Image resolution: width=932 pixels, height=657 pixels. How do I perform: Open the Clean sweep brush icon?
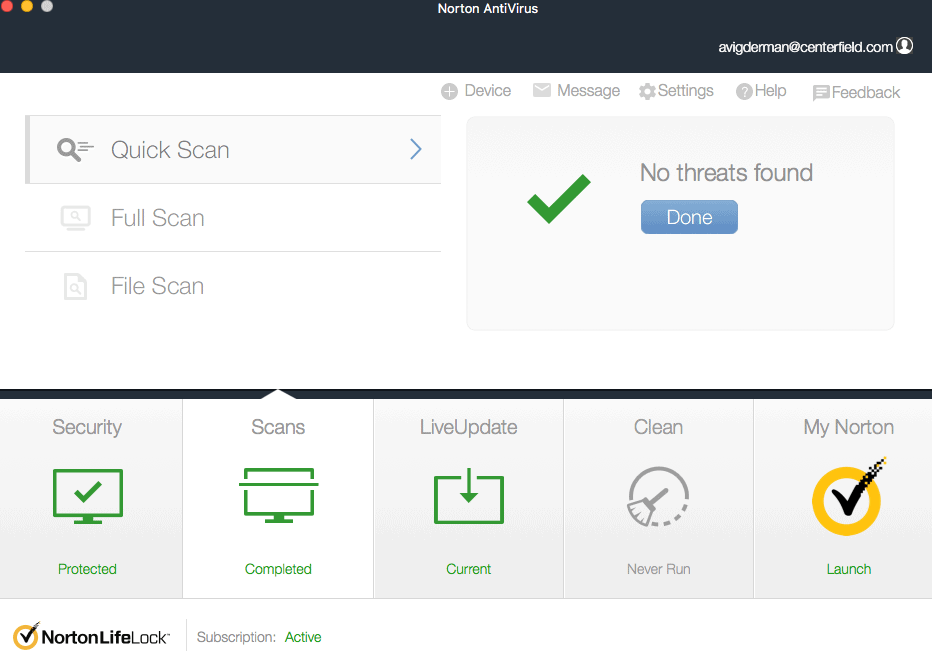[658, 496]
